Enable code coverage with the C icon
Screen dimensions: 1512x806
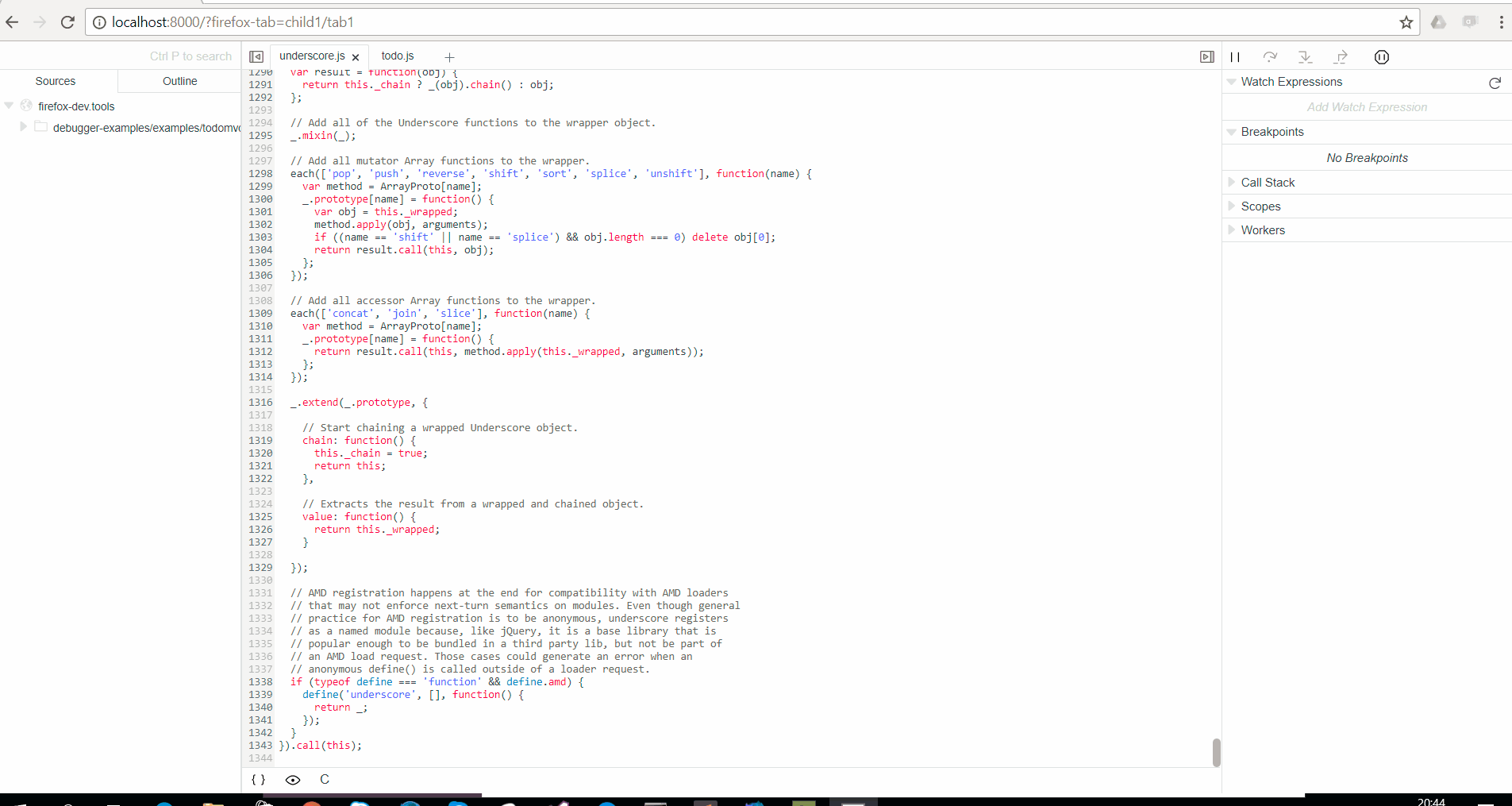click(x=324, y=780)
